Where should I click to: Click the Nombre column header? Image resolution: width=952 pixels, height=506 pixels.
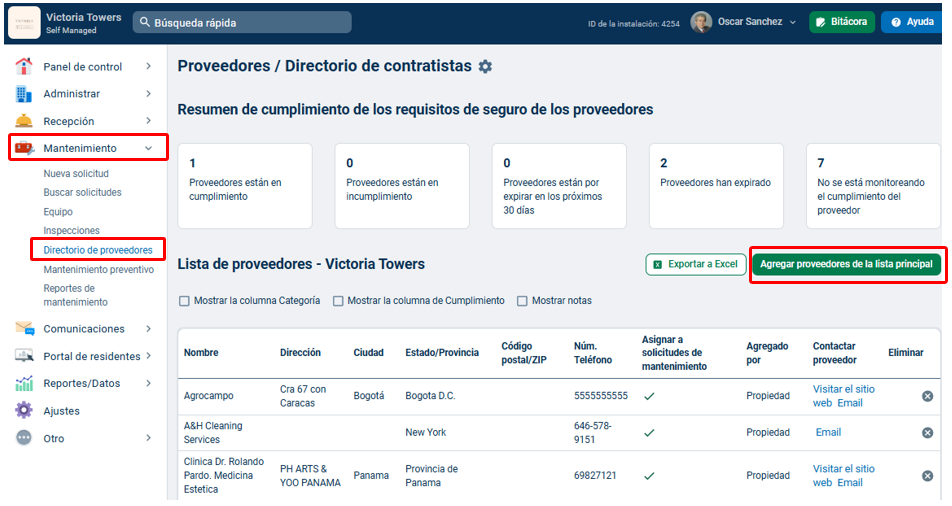pos(201,352)
